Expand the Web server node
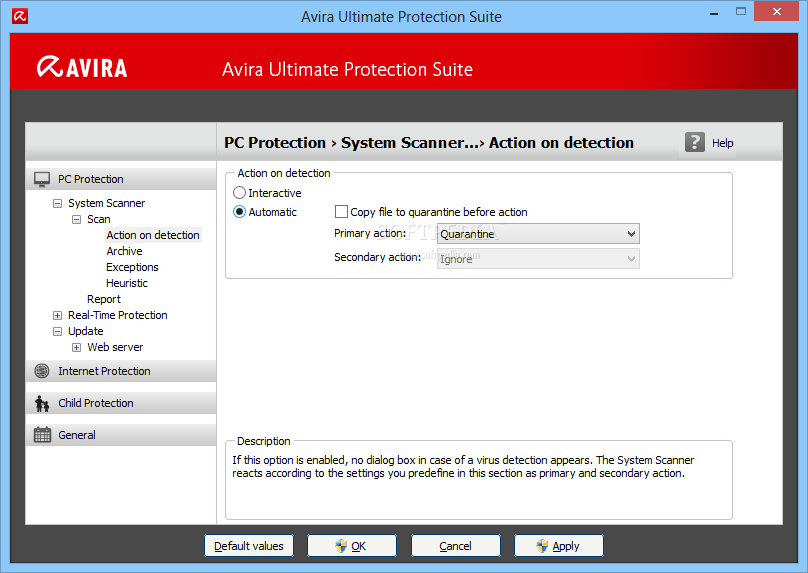The image size is (808, 573). (x=76, y=347)
